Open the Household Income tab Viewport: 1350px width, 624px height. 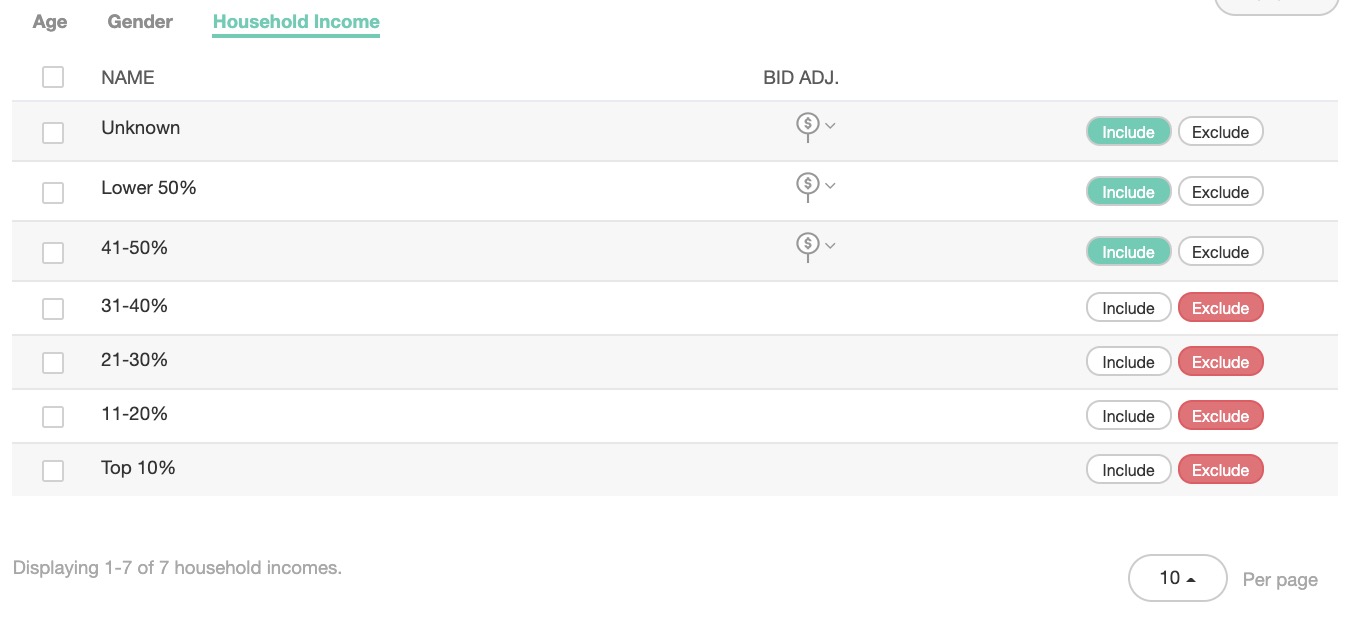(x=296, y=22)
